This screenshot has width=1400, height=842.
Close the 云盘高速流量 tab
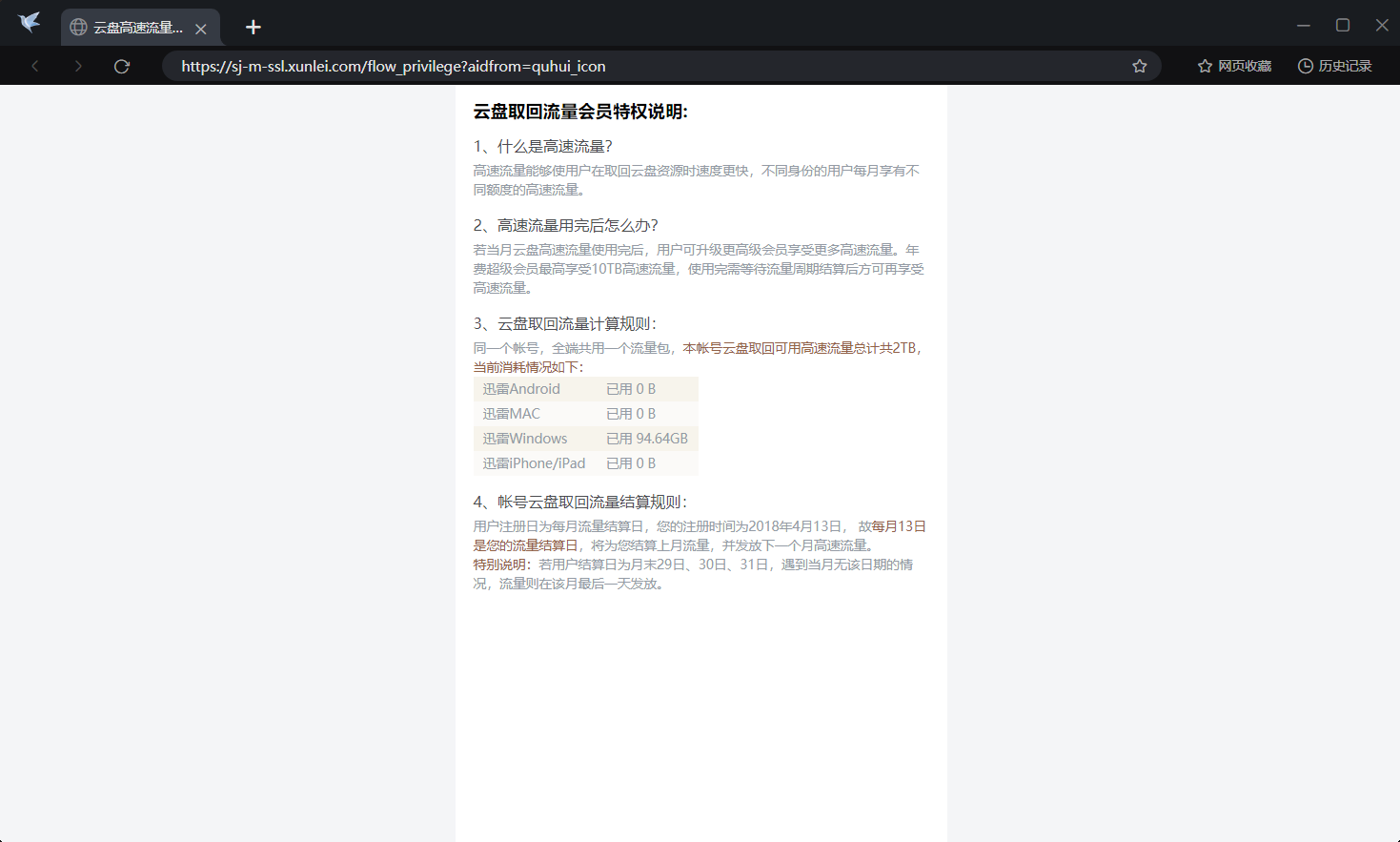click(x=201, y=29)
